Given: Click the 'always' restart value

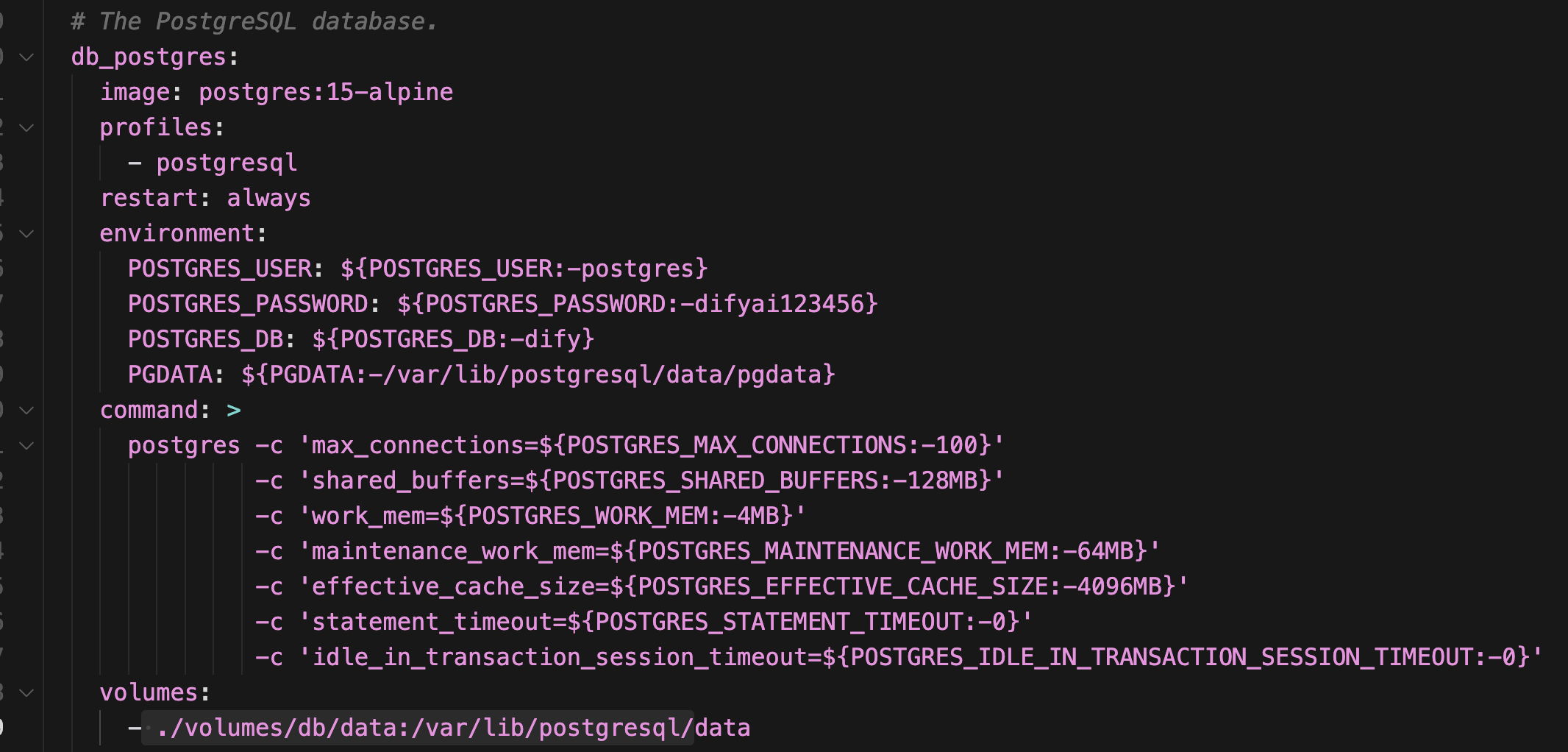Looking at the screenshot, I should (268, 199).
